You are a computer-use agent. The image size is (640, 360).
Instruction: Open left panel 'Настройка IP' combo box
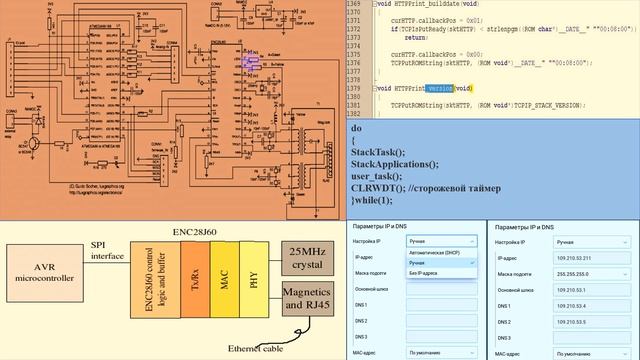tap(442, 241)
